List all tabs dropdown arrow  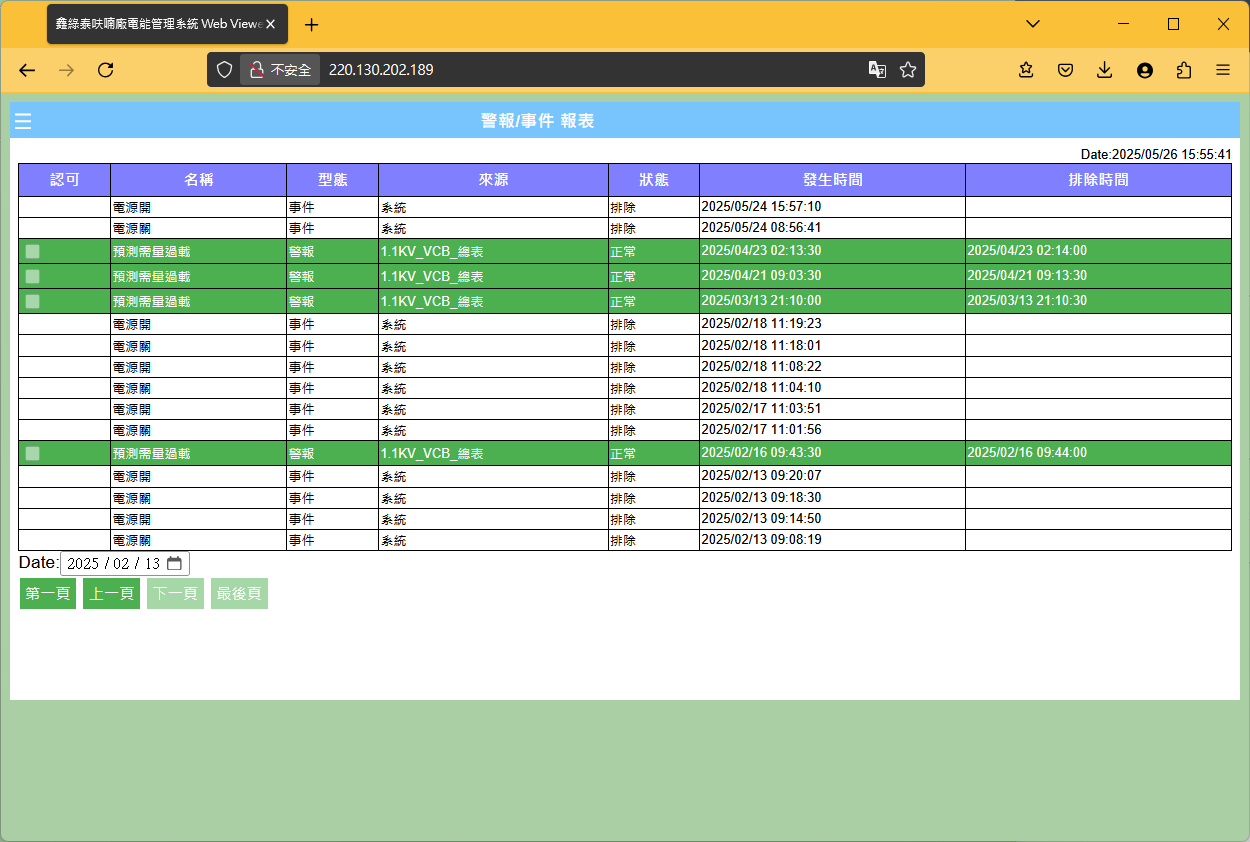[x=1033, y=24]
